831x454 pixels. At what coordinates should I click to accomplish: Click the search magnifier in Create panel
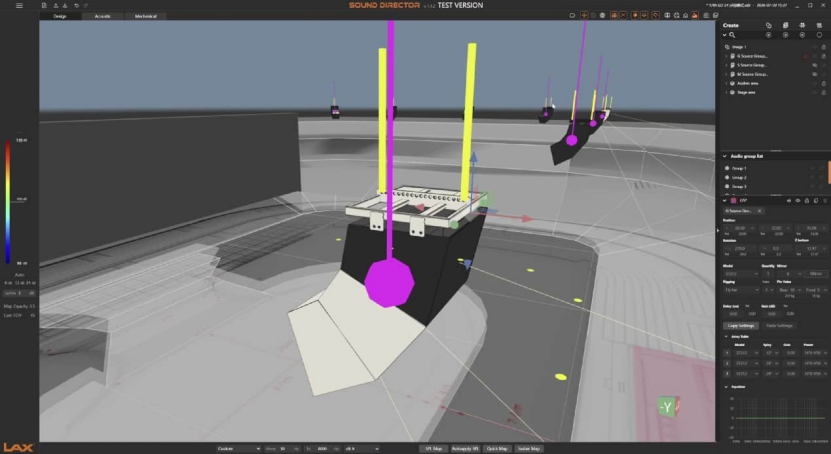coord(732,35)
